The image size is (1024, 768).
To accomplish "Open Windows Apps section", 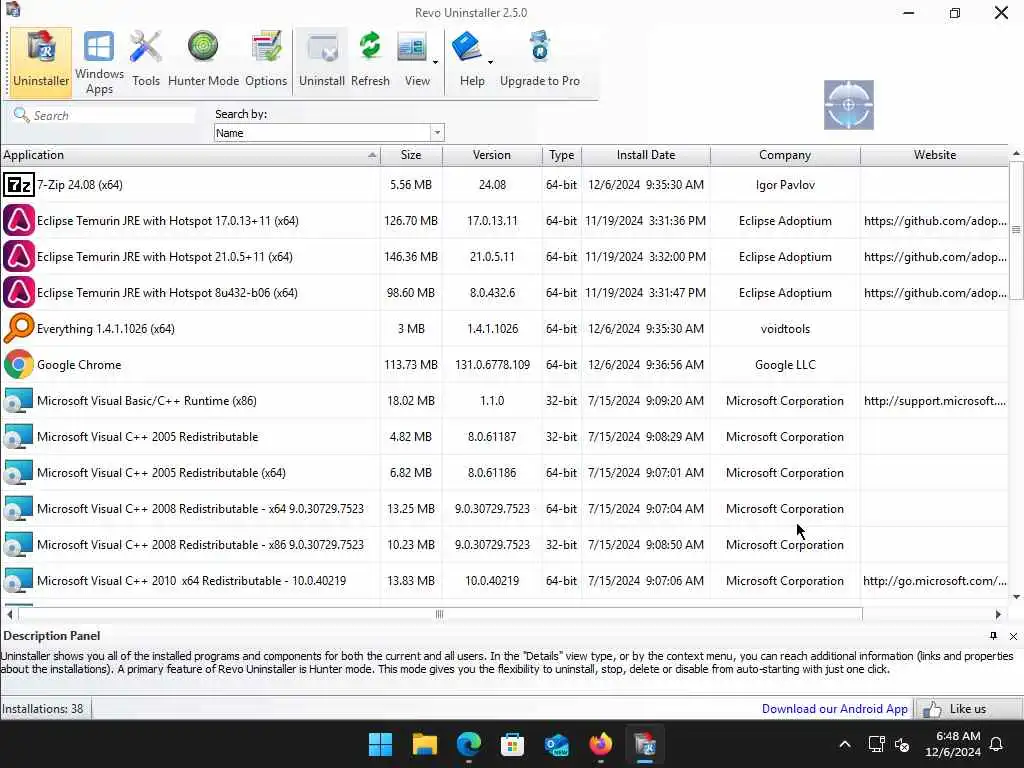I will tap(99, 62).
